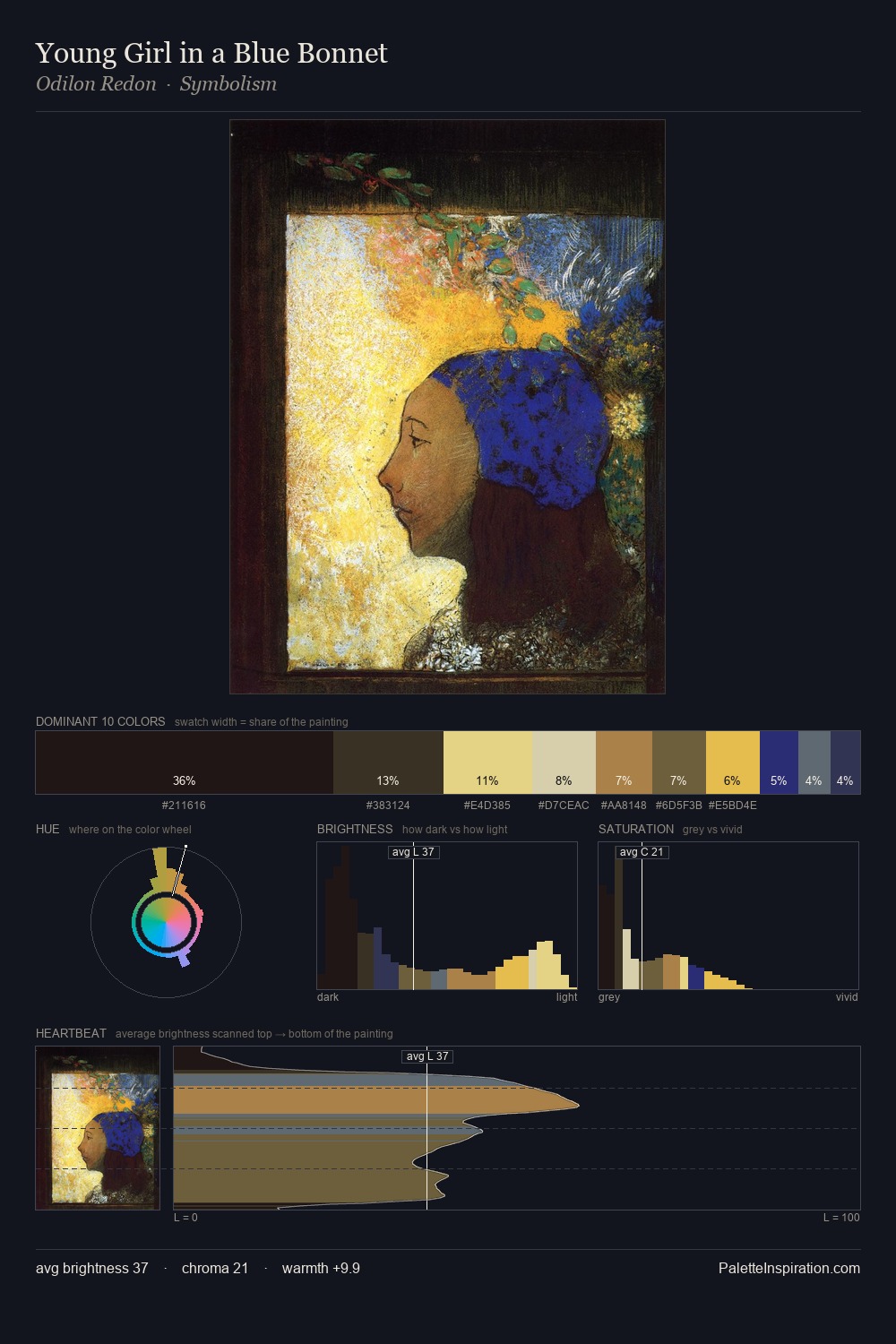Click the 'light' axis label under brightness
The height and width of the screenshot is (1344, 896).
[567, 997]
